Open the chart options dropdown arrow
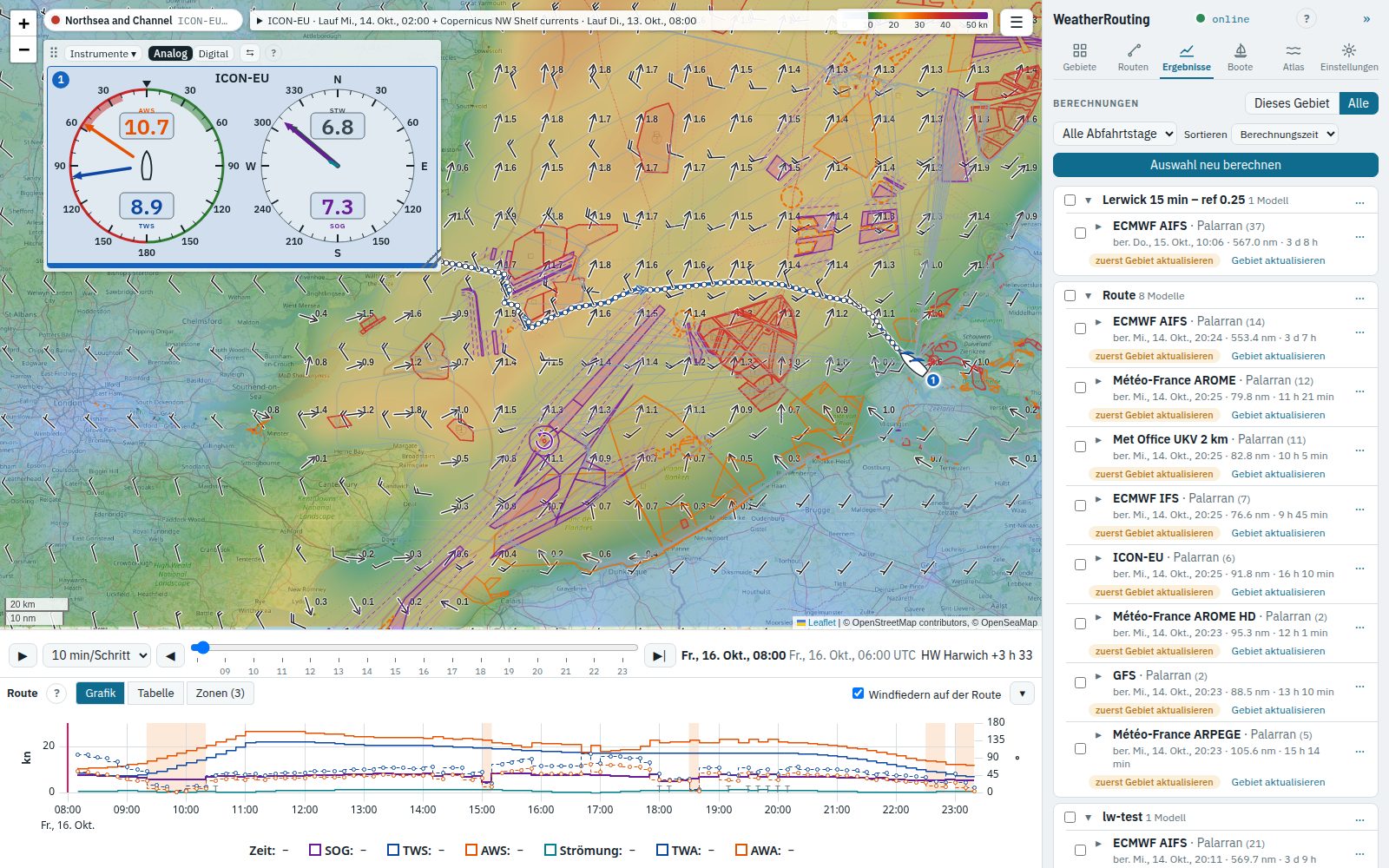The image size is (1389, 868). (1022, 694)
